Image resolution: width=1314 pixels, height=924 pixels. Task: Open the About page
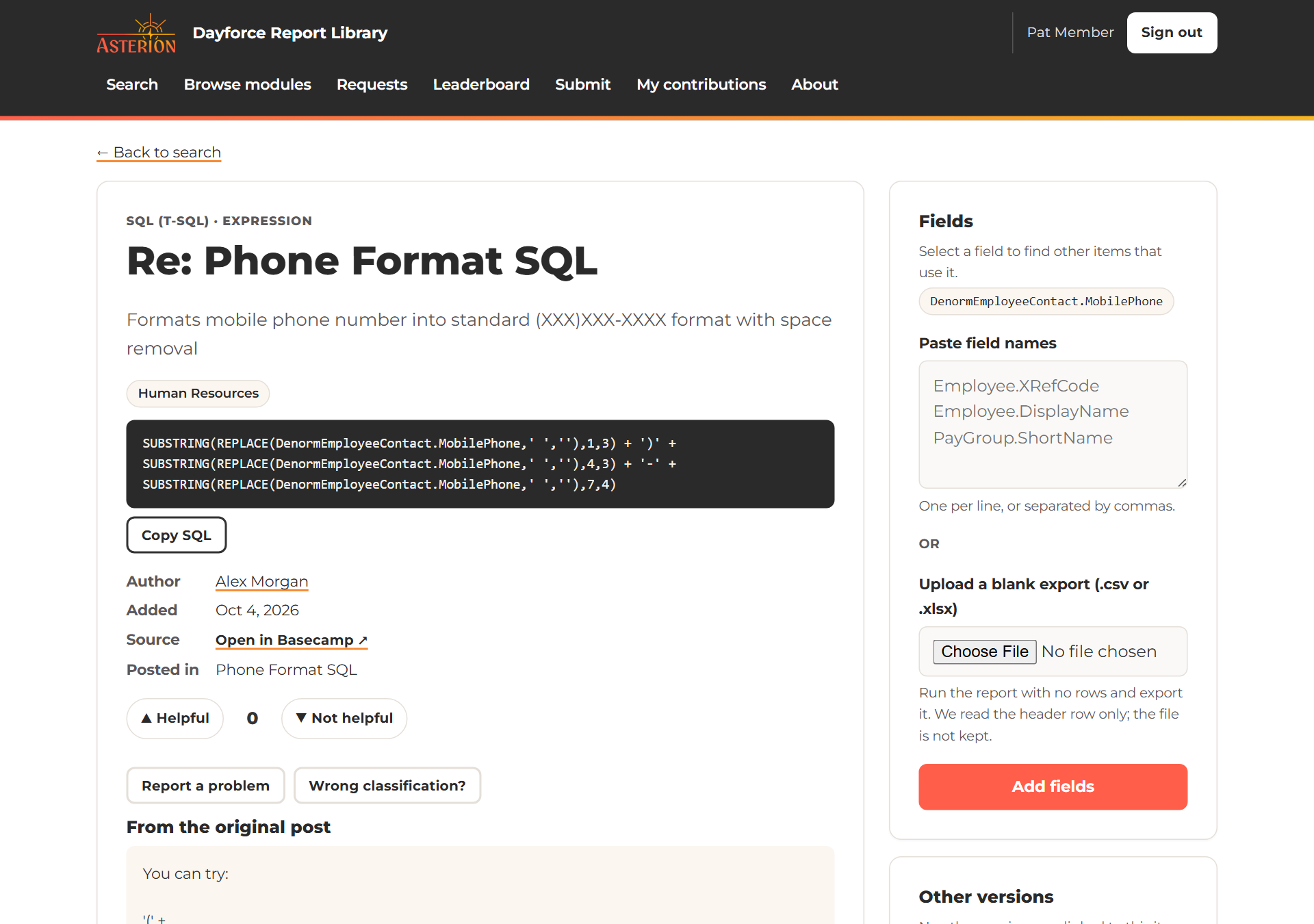(814, 84)
